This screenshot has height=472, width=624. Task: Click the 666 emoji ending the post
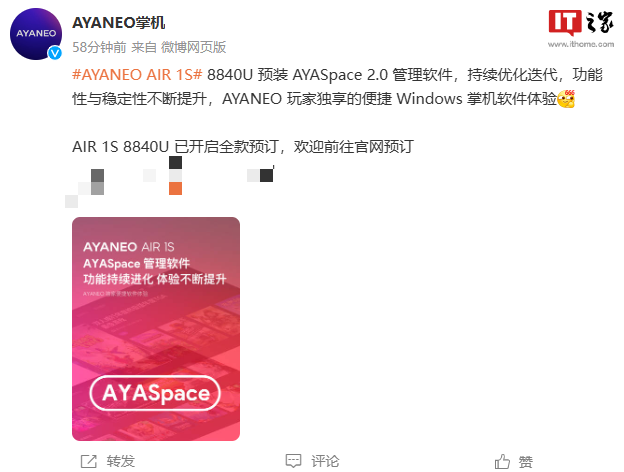tap(566, 99)
